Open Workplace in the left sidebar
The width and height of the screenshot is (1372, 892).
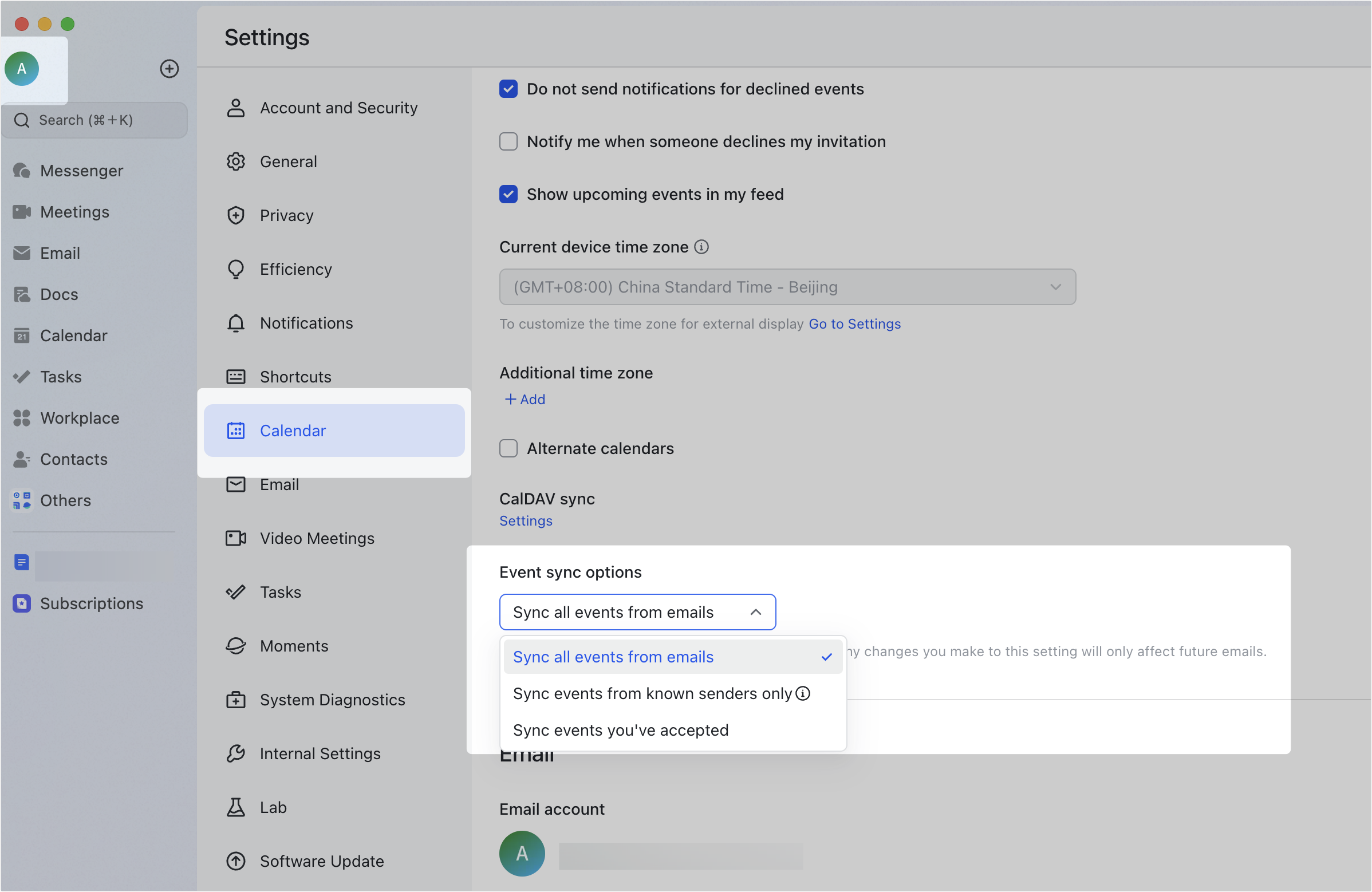[66, 418]
